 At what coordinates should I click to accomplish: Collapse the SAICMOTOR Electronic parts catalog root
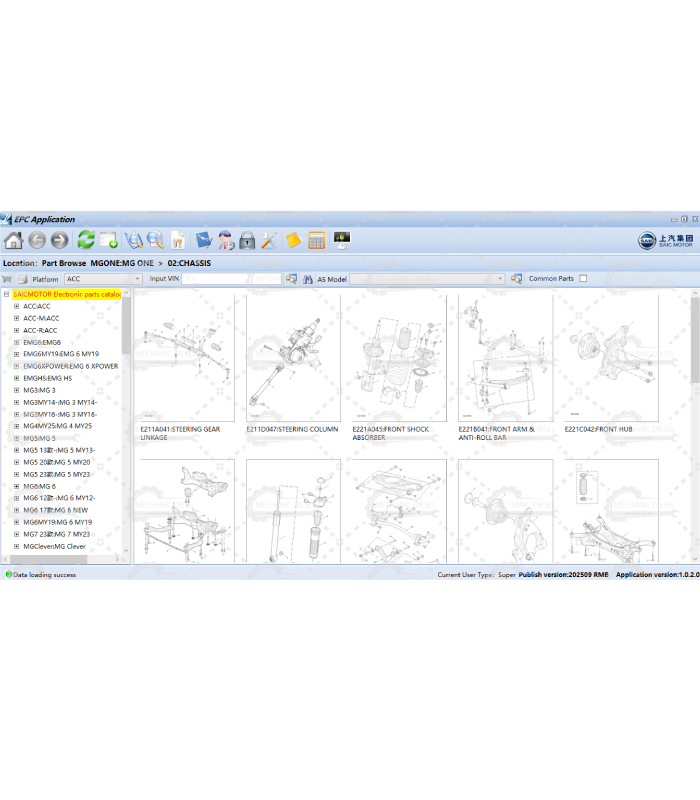point(6,294)
